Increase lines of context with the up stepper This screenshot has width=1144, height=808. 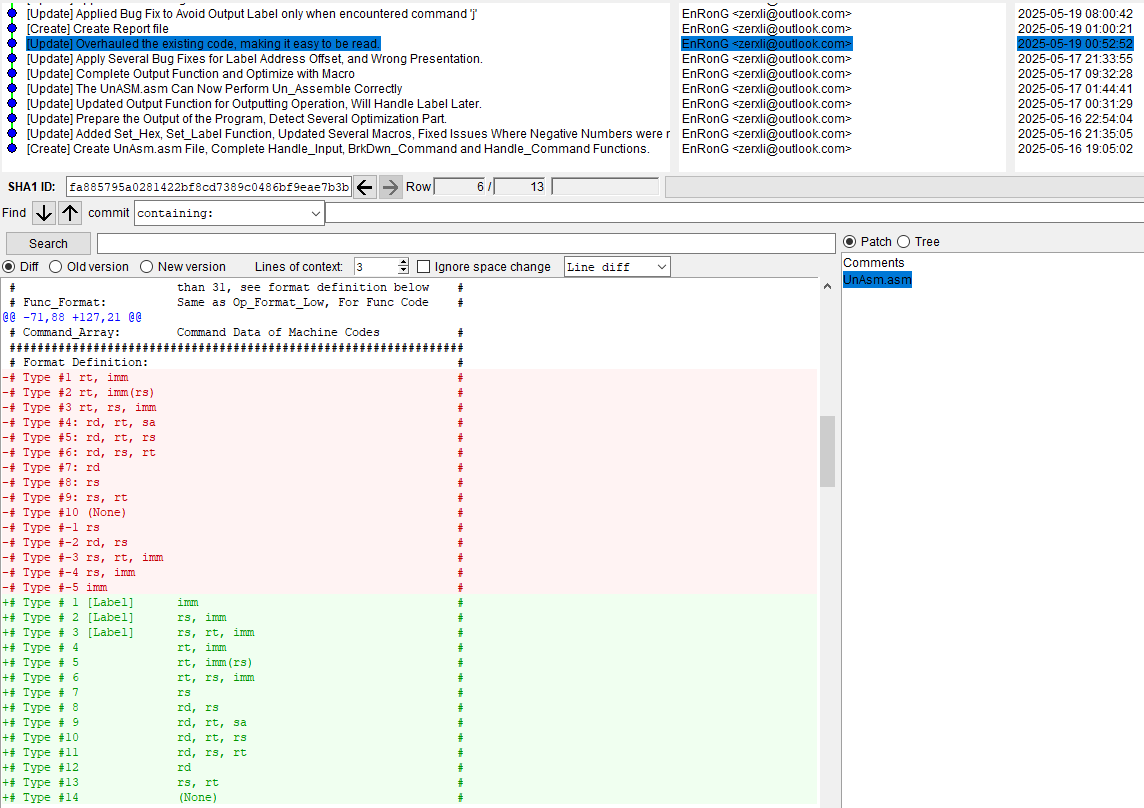pos(403,263)
